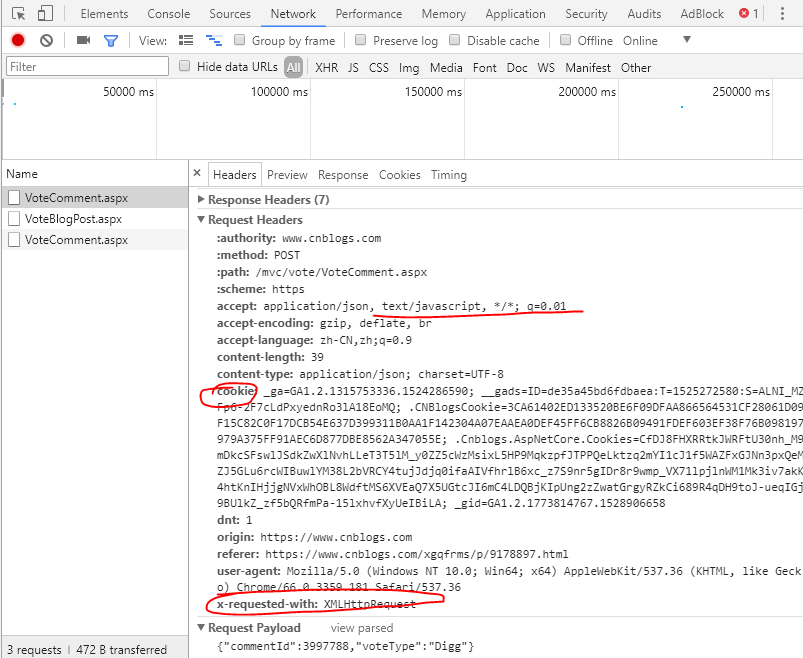Viewport: 803px width, 658px height.
Task: Toggle the device toolbar icon
Action: (46, 14)
